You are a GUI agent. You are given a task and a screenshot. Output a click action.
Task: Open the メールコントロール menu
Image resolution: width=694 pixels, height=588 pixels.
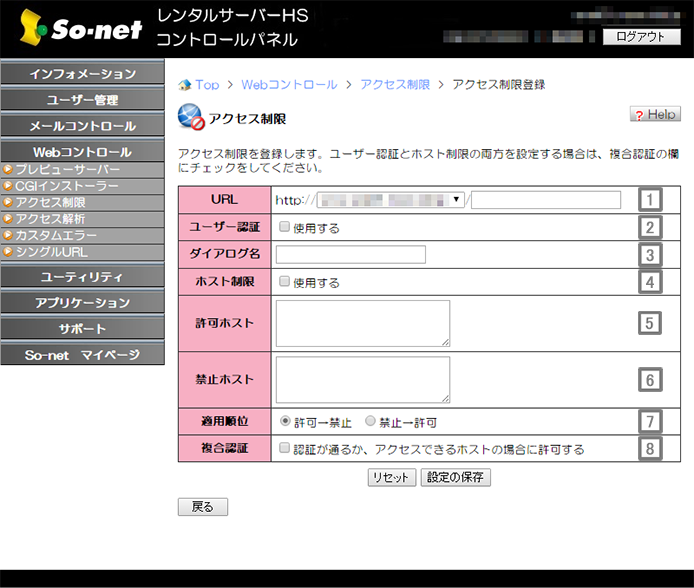pos(82,126)
